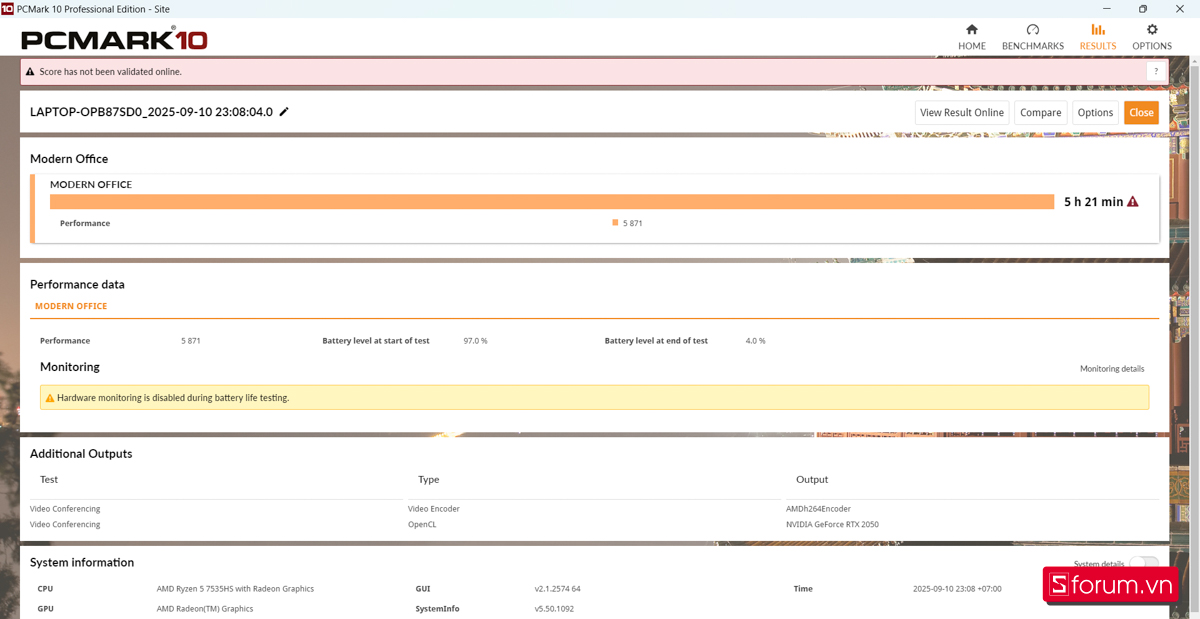Image resolution: width=1200 pixels, height=619 pixels.
Task: Click the Test column header
Action: tap(49, 480)
